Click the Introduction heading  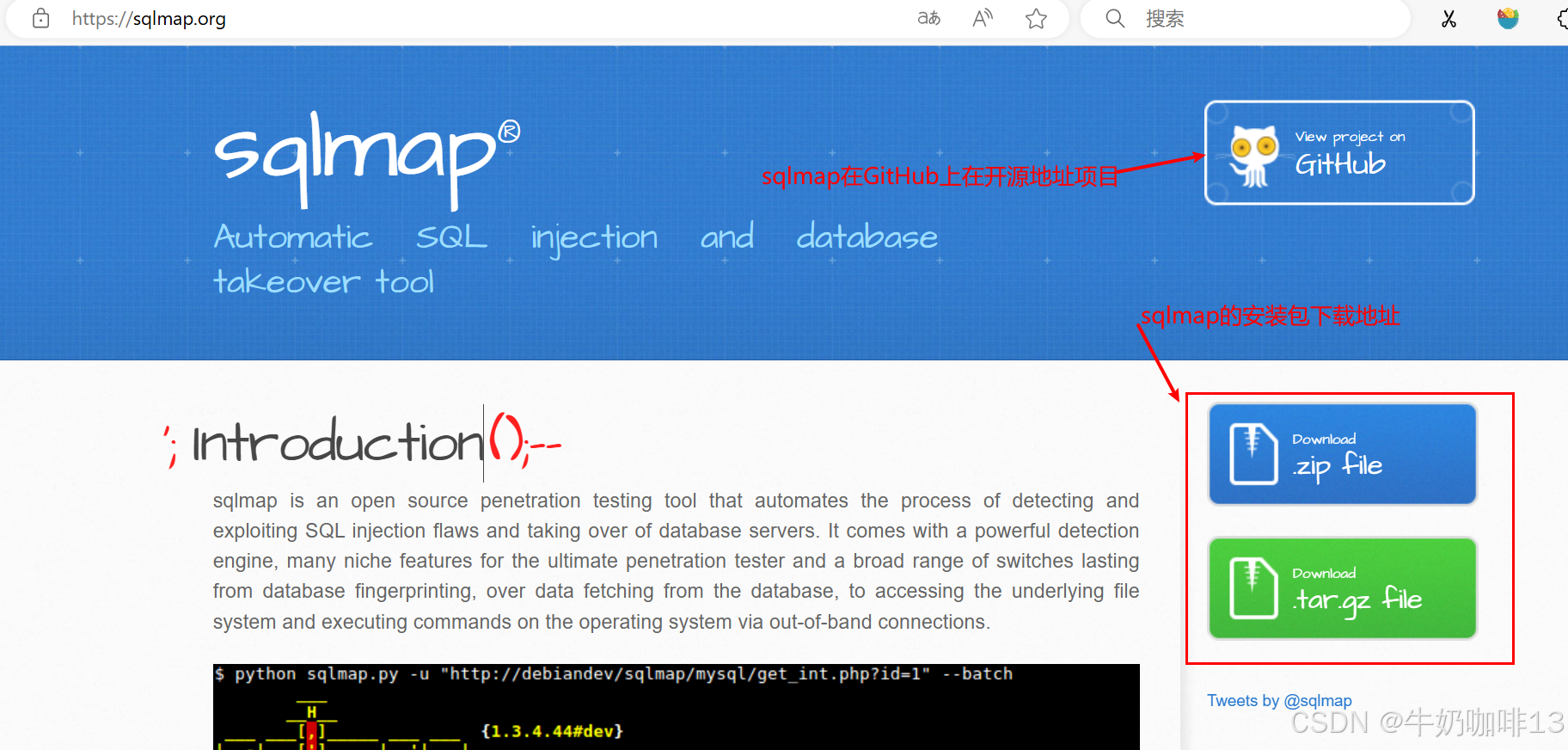pos(337,443)
